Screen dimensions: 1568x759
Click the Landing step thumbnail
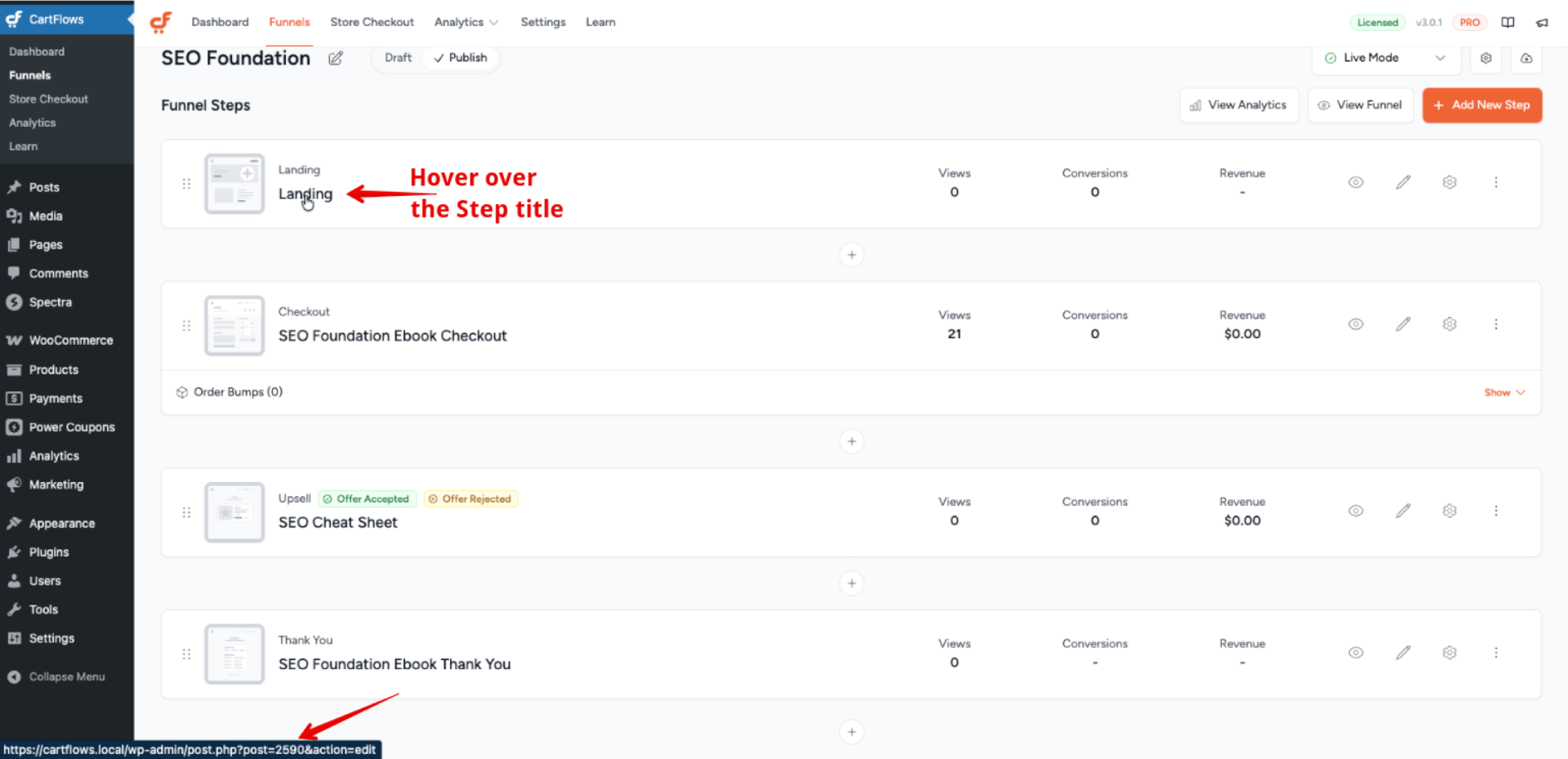point(234,184)
